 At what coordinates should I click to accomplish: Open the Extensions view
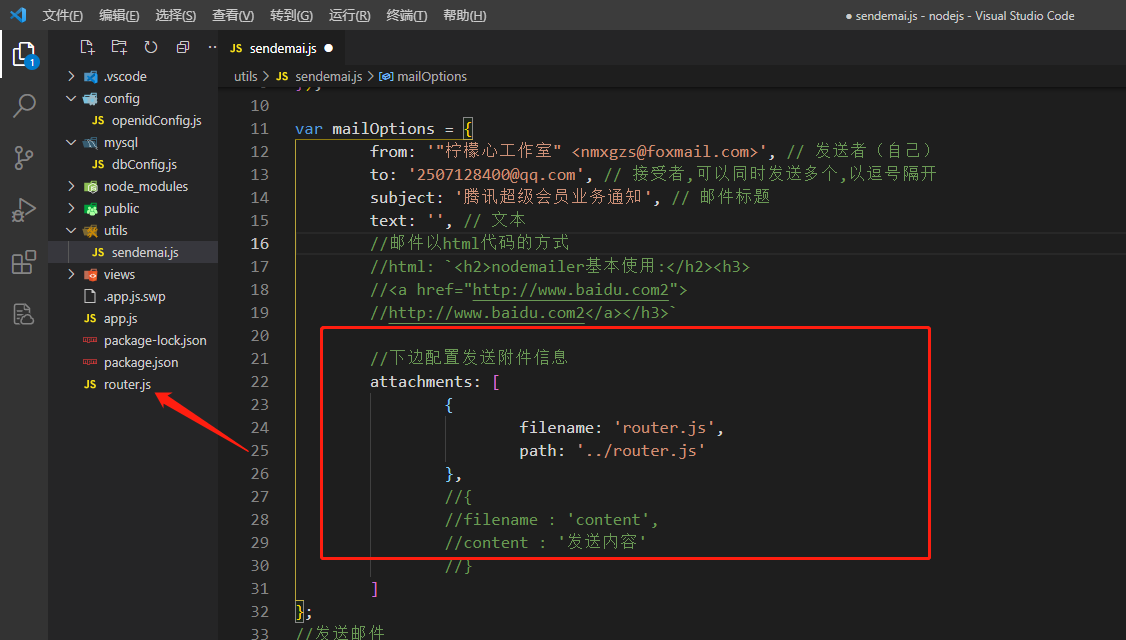click(x=24, y=262)
